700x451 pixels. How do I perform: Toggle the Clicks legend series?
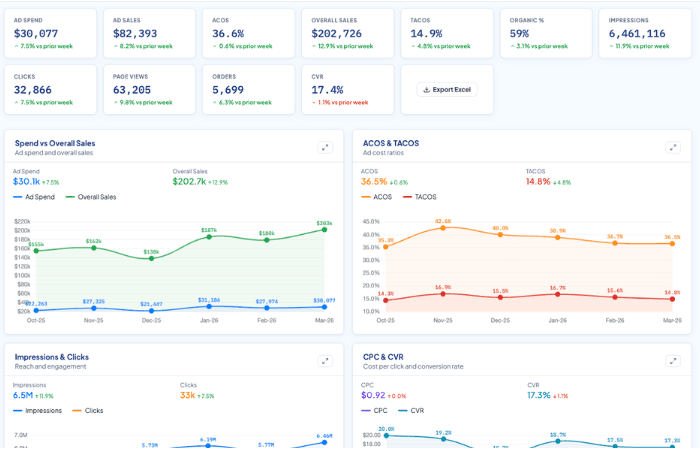coord(88,410)
